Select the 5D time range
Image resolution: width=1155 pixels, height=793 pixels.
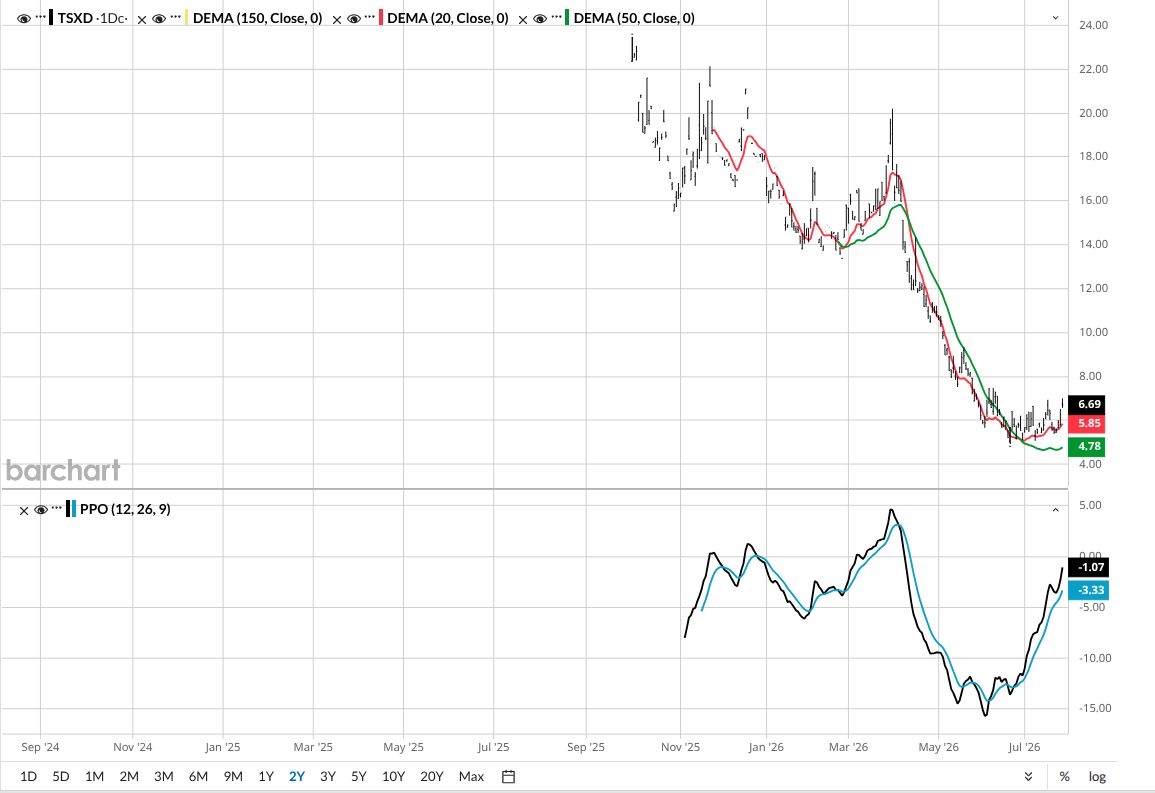coord(61,776)
